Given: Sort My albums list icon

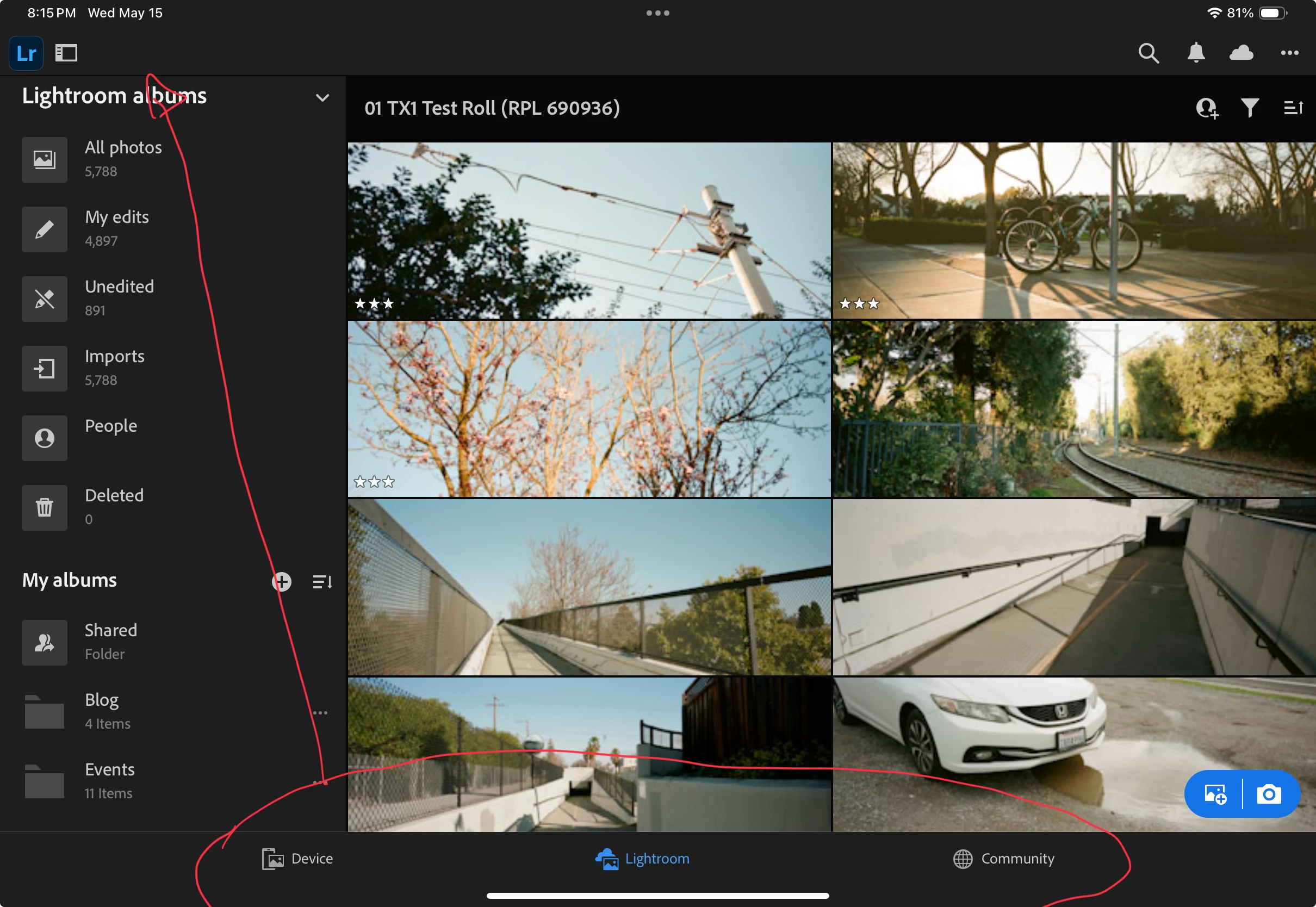Looking at the screenshot, I should click(x=322, y=581).
